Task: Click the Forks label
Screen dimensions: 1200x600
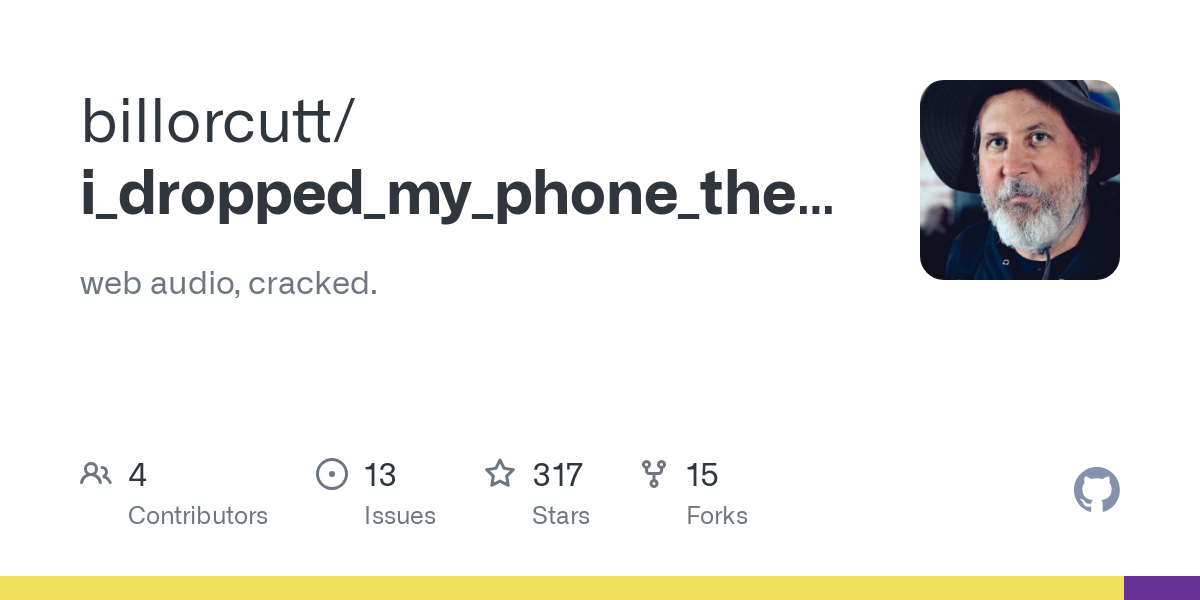Action: pyautogui.click(x=717, y=516)
